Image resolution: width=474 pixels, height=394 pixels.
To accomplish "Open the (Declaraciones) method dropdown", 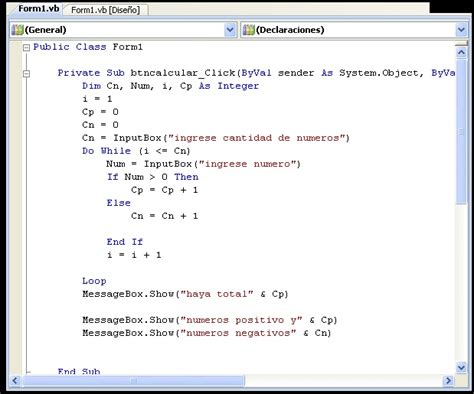I will pos(461,30).
